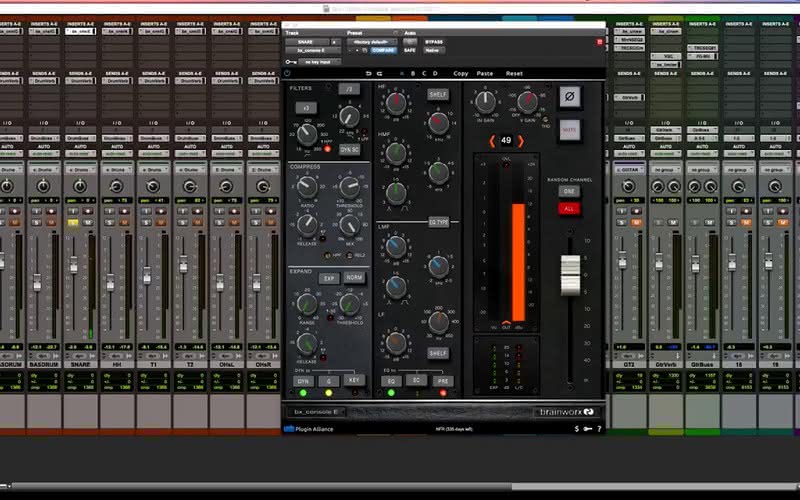
Task: Click the HF gain knob
Action: pos(396,103)
